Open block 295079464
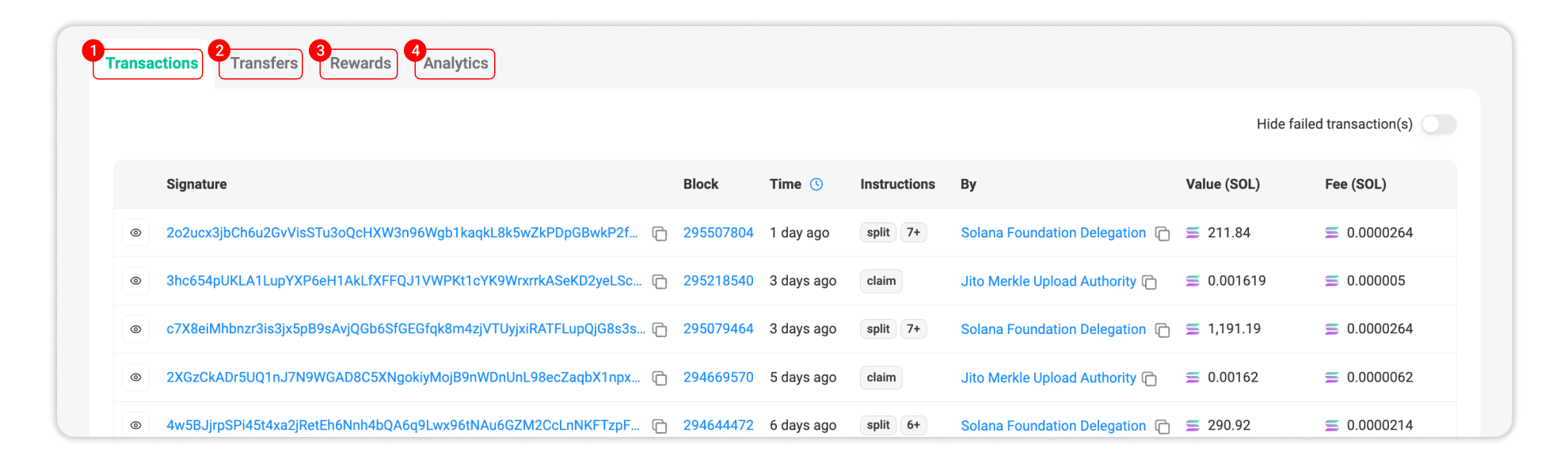1568x463 pixels. point(718,329)
